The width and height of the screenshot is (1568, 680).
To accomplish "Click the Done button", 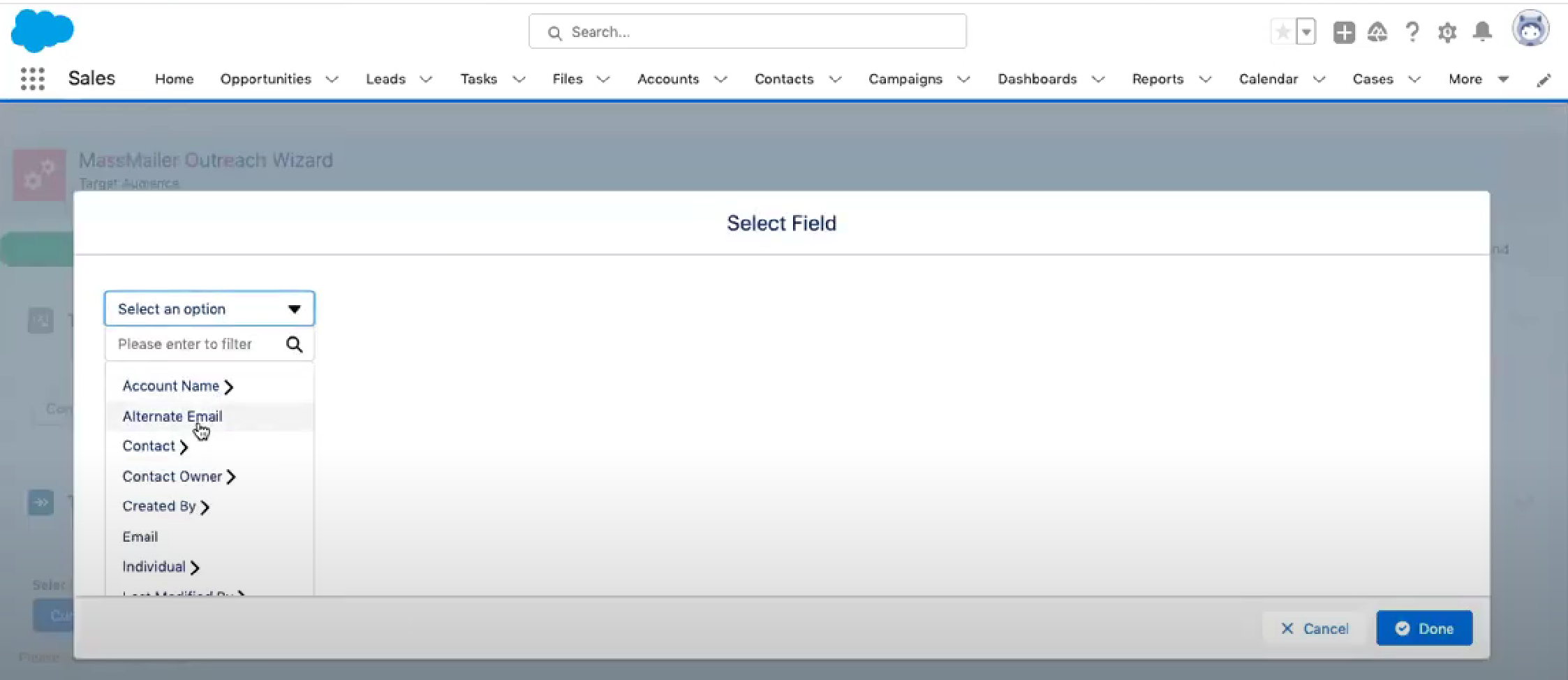I will [x=1424, y=628].
